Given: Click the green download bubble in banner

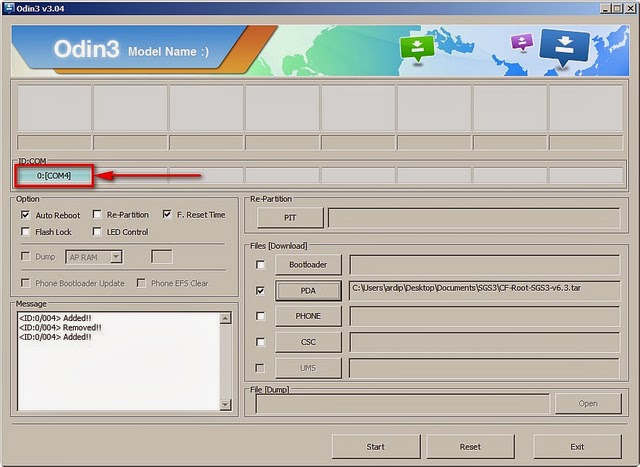Looking at the screenshot, I should tap(417, 49).
